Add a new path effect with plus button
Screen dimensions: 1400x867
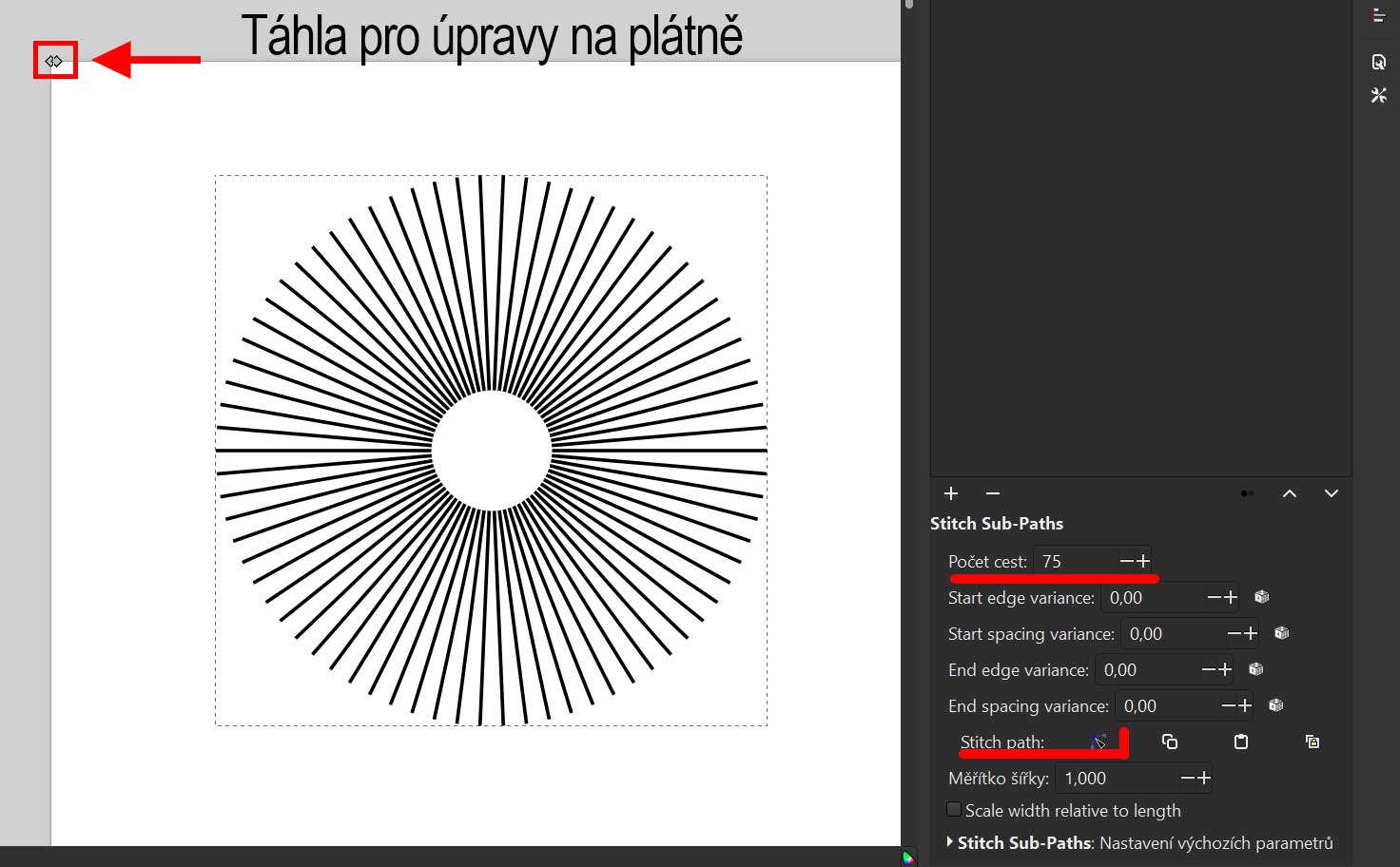[951, 493]
